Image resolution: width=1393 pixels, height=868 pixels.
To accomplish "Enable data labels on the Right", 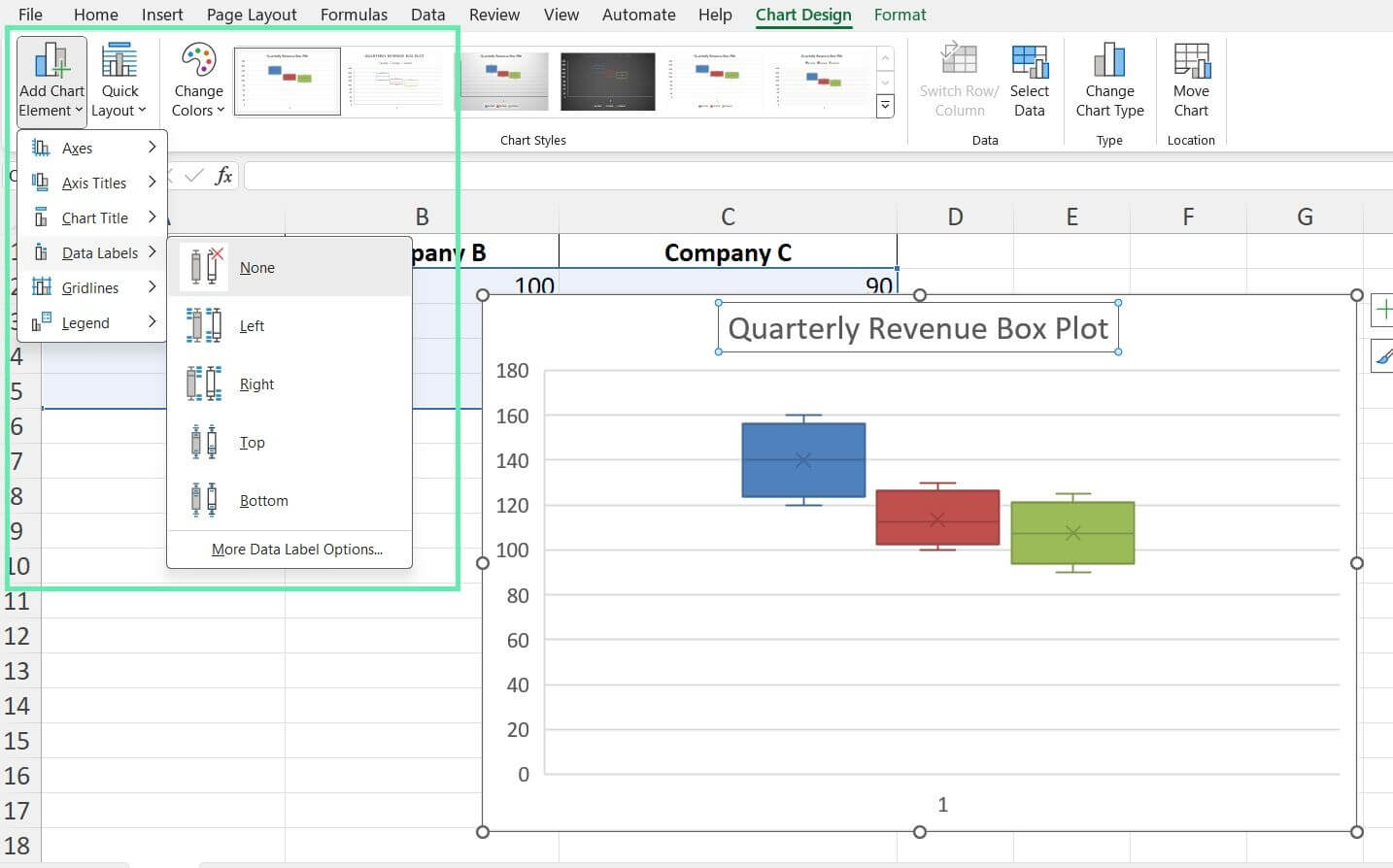I will (x=255, y=384).
